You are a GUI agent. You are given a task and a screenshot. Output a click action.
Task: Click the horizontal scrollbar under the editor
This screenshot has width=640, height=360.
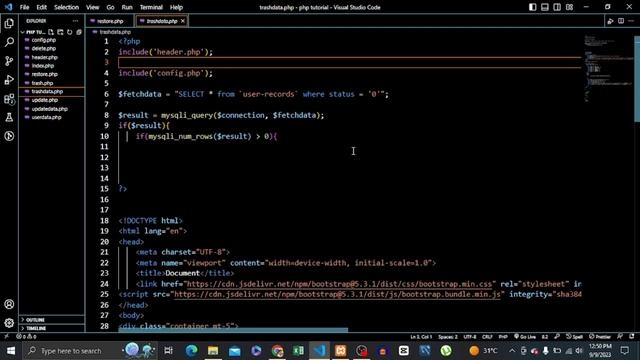point(233,330)
